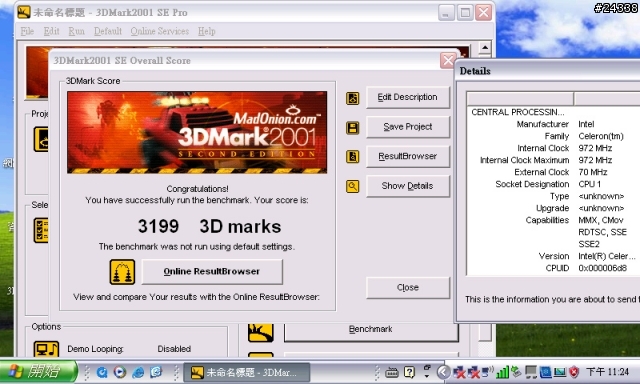Viewport: 640px width, 384px height.
Task: Click the keyboard icon on the language bar
Action: coord(391,372)
